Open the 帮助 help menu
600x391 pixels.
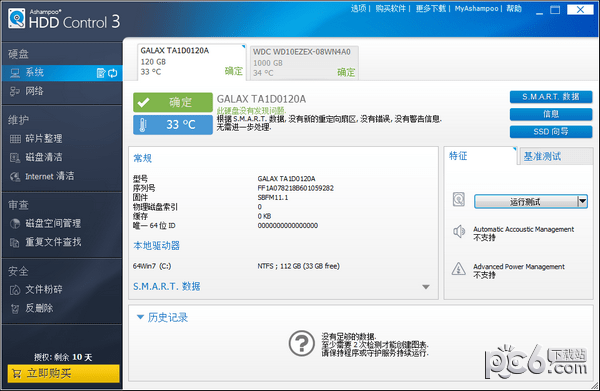514,8
